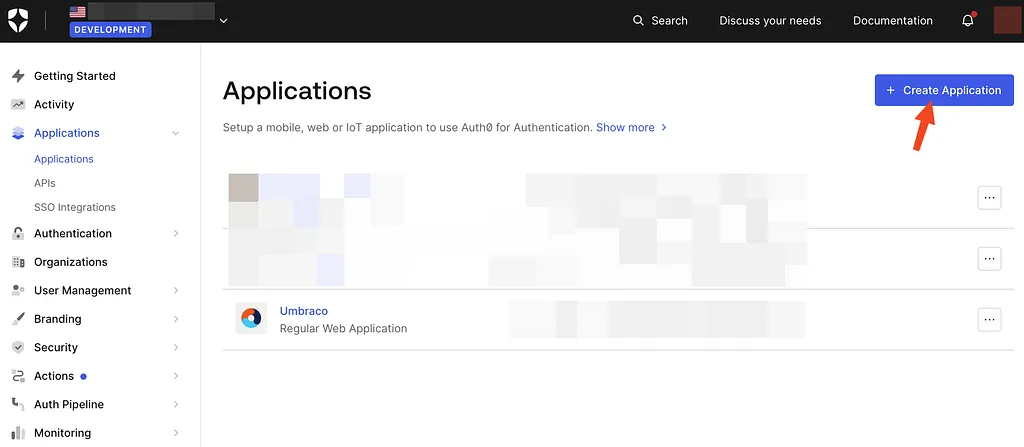Open Authentication sidebar item
This screenshot has width=1024, height=447.
pyautogui.click(x=72, y=233)
